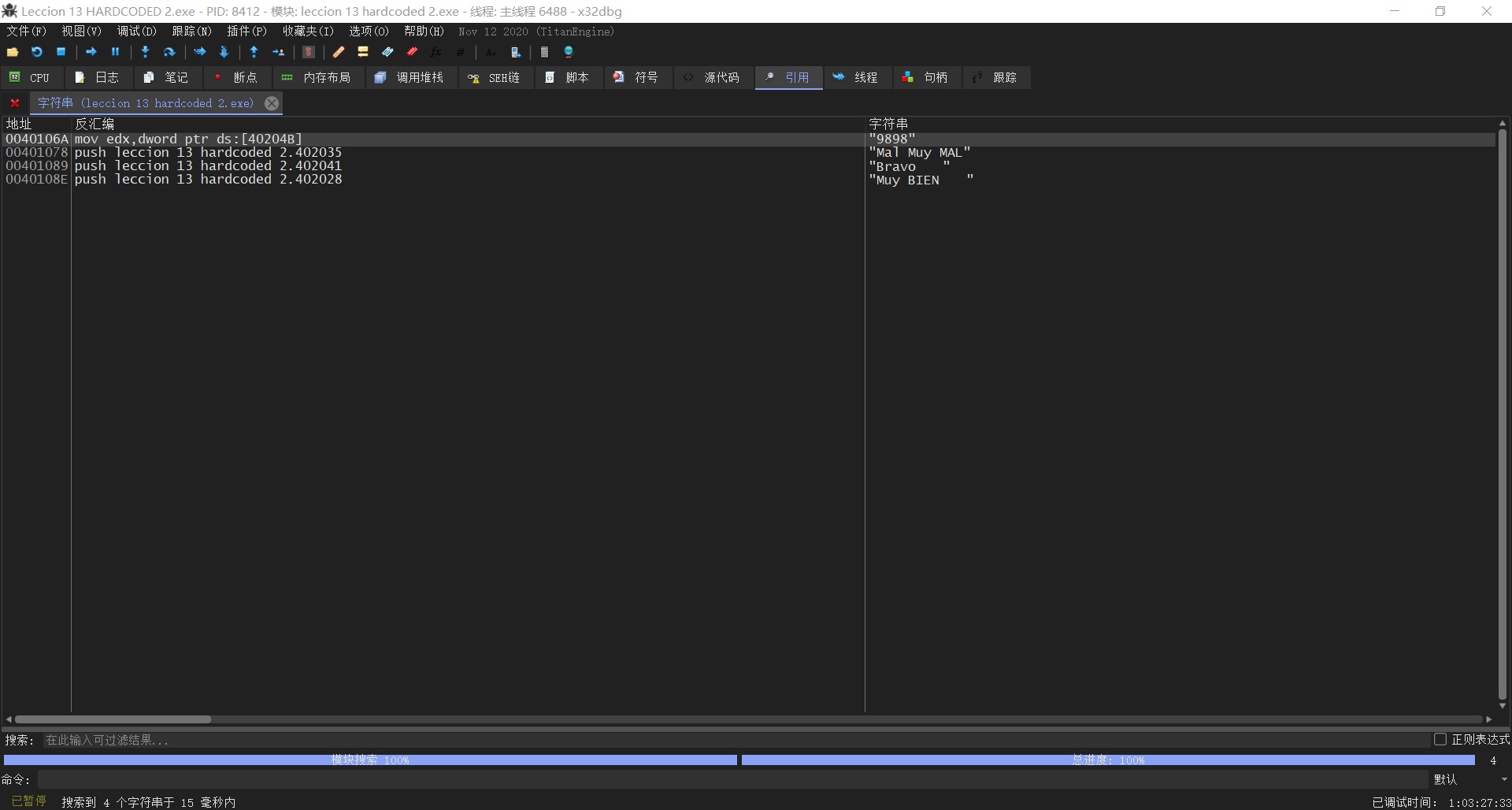Click the Execute till return icon
1512x810 pixels.
click(254, 52)
